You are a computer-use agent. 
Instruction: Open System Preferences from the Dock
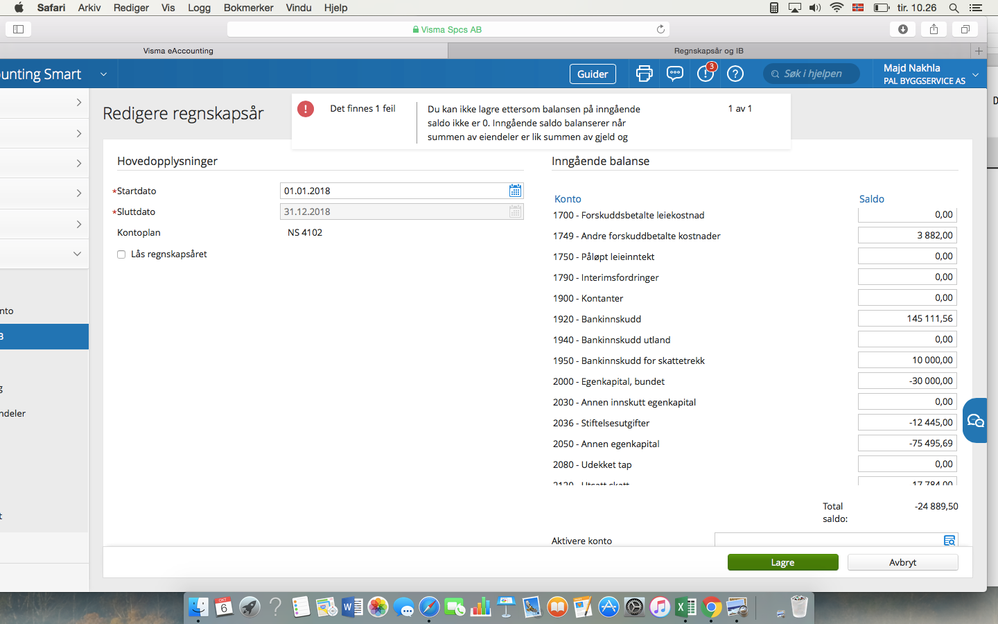pyautogui.click(x=634, y=607)
